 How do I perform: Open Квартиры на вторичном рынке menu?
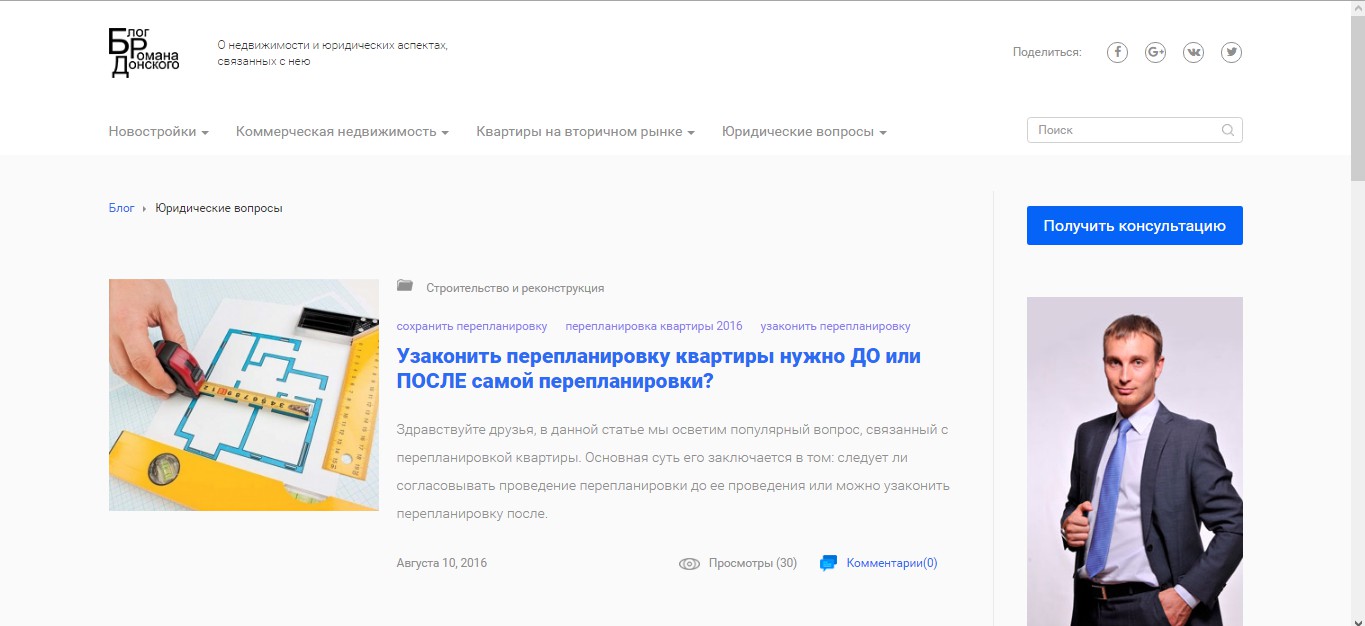pyautogui.click(x=585, y=131)
